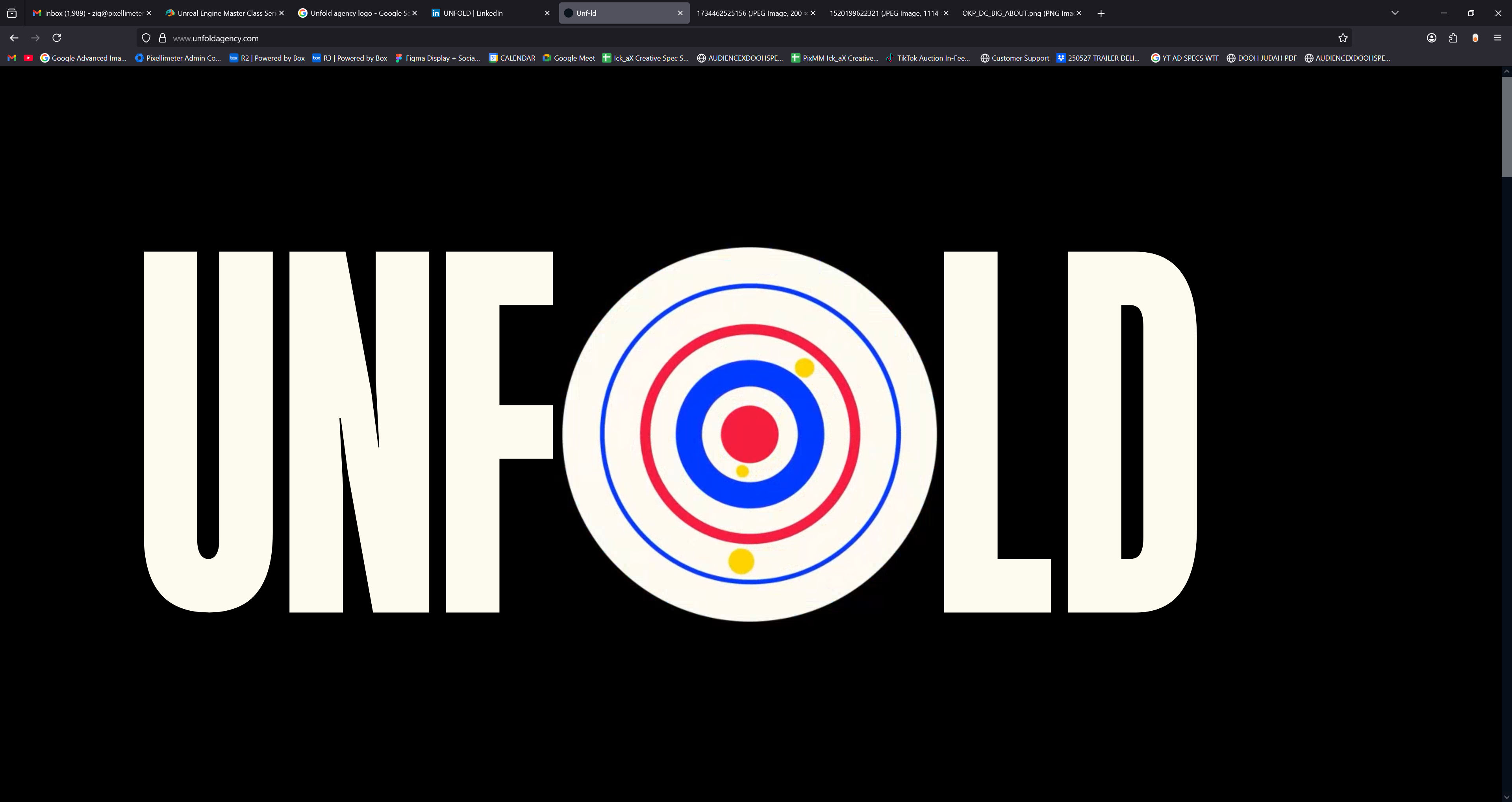
Task: Open a new tab with plus button
Action: tap(1101, 13)
